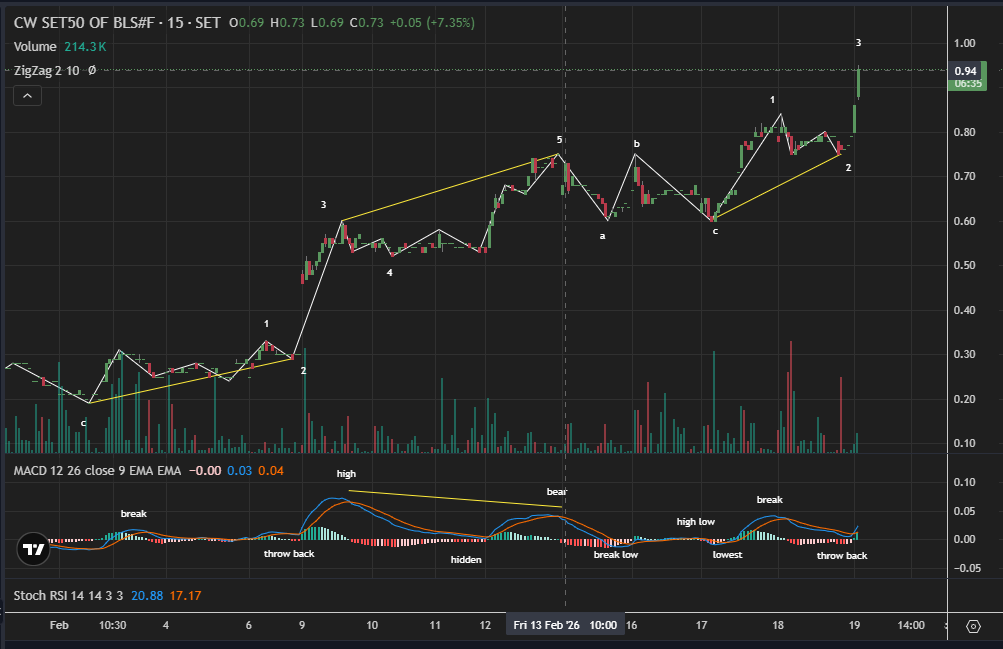Click the 'throw back' label near 9 Feb
This screenshot has width=1003, height=649.
pyautogui.click(x=289, y=554)
